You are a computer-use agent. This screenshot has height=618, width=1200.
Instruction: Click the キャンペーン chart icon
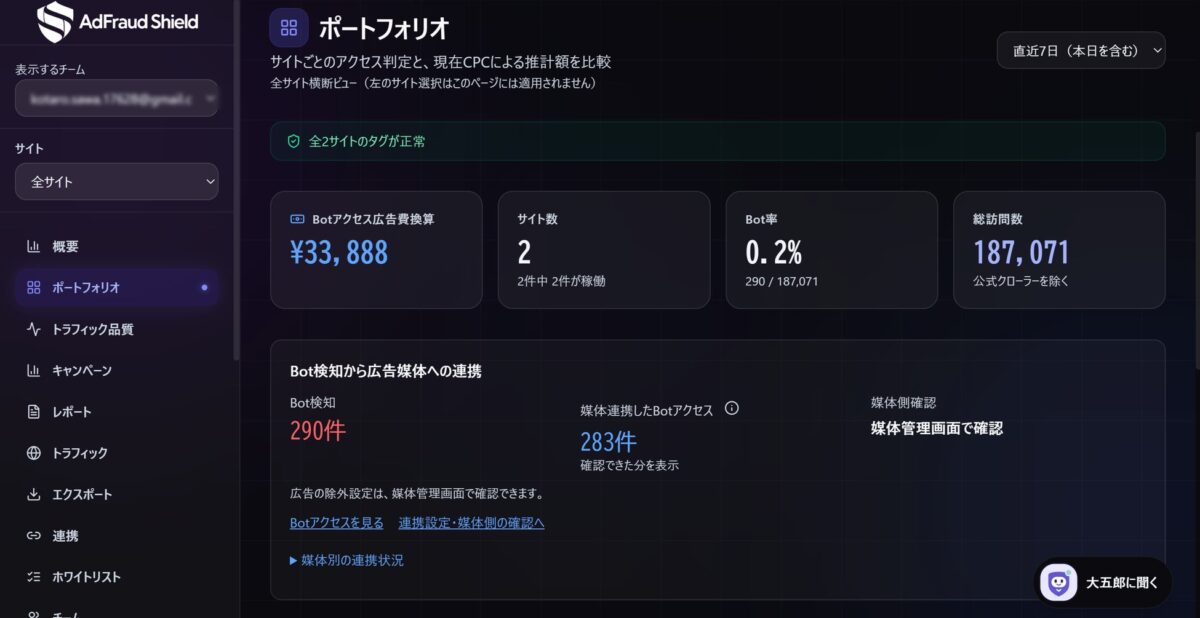[33, 370]
